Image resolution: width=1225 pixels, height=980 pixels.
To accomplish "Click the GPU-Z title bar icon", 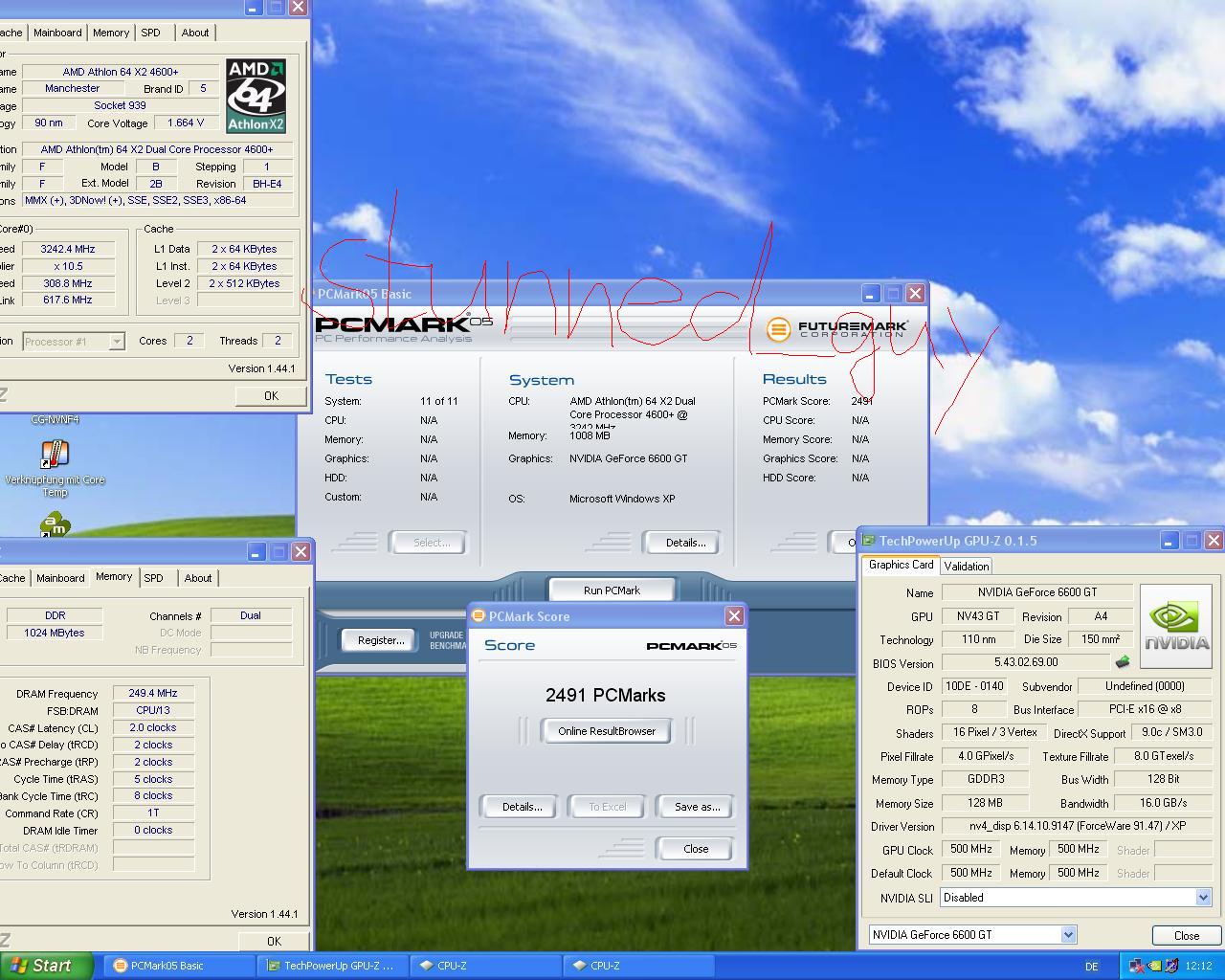I will [x=869, y=541].
